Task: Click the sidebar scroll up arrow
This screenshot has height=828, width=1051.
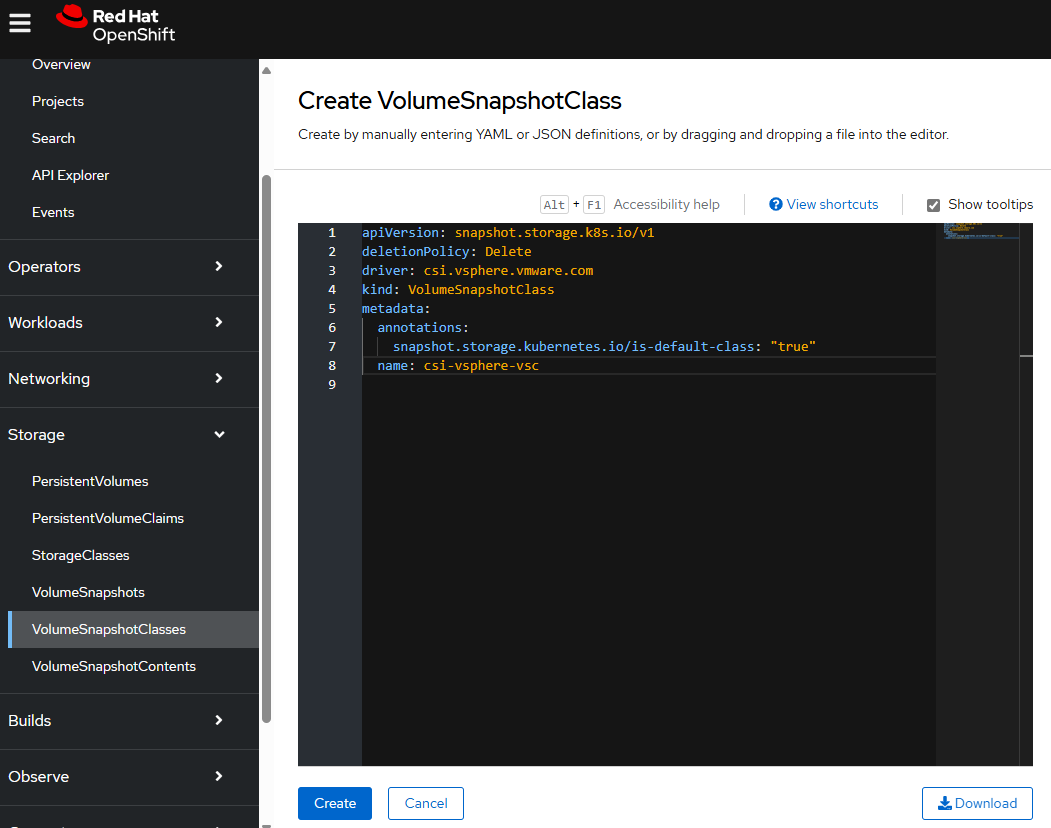Action: point(266,70)
